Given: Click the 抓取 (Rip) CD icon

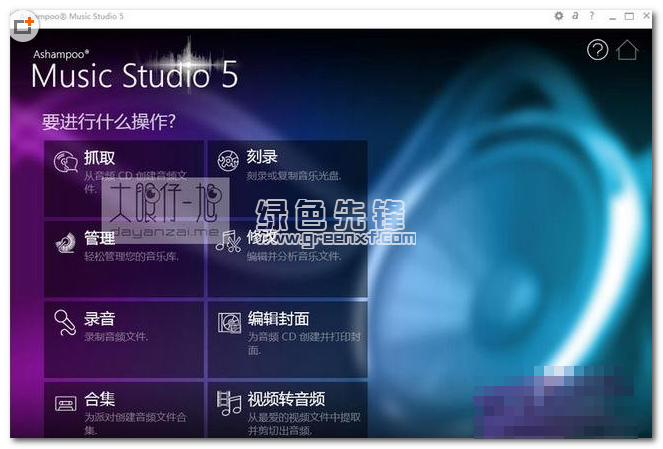Looking at the screenshot, I should [66, 162].
